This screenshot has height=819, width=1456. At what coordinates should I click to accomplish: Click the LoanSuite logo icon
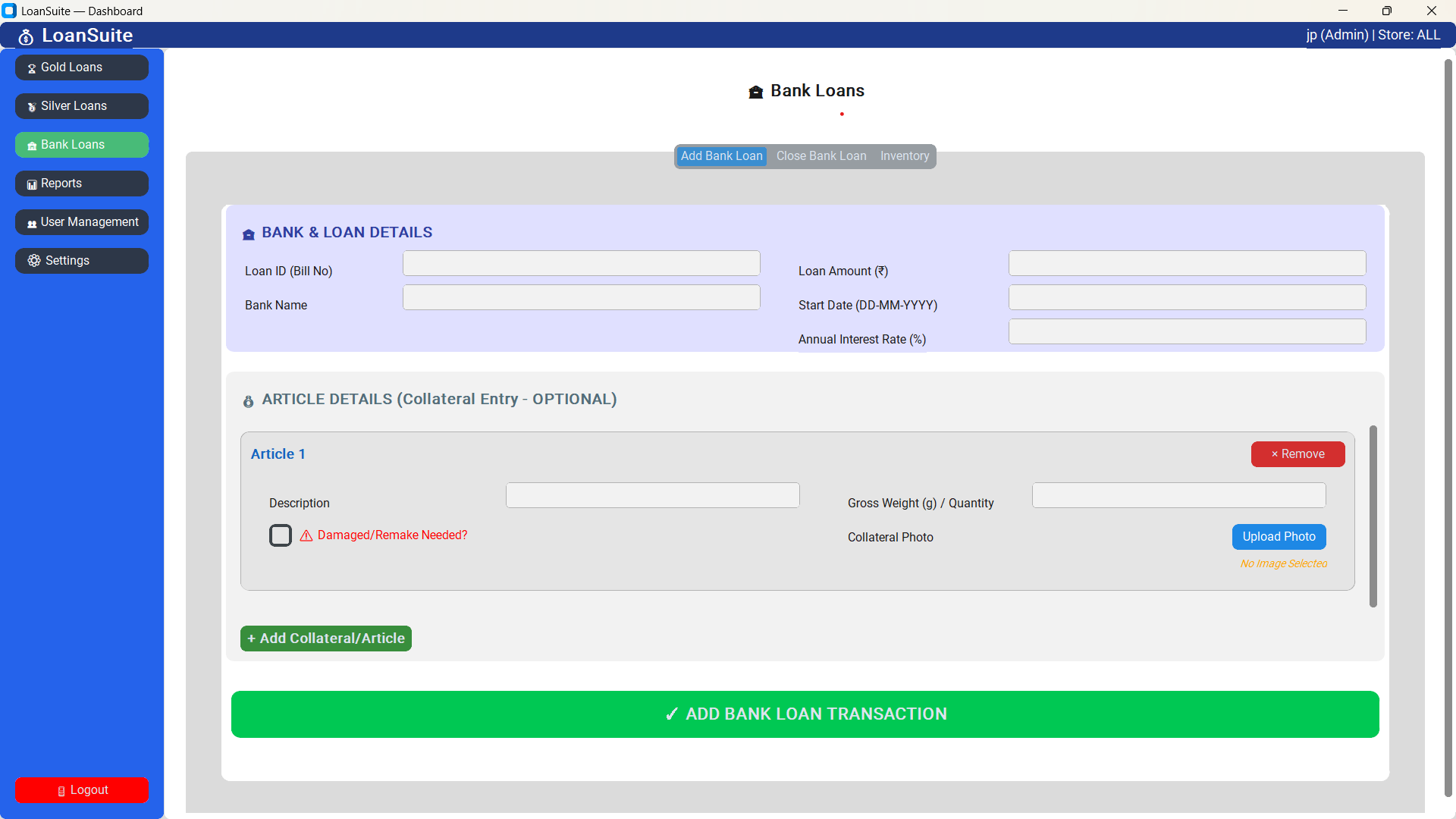point(26,35)
